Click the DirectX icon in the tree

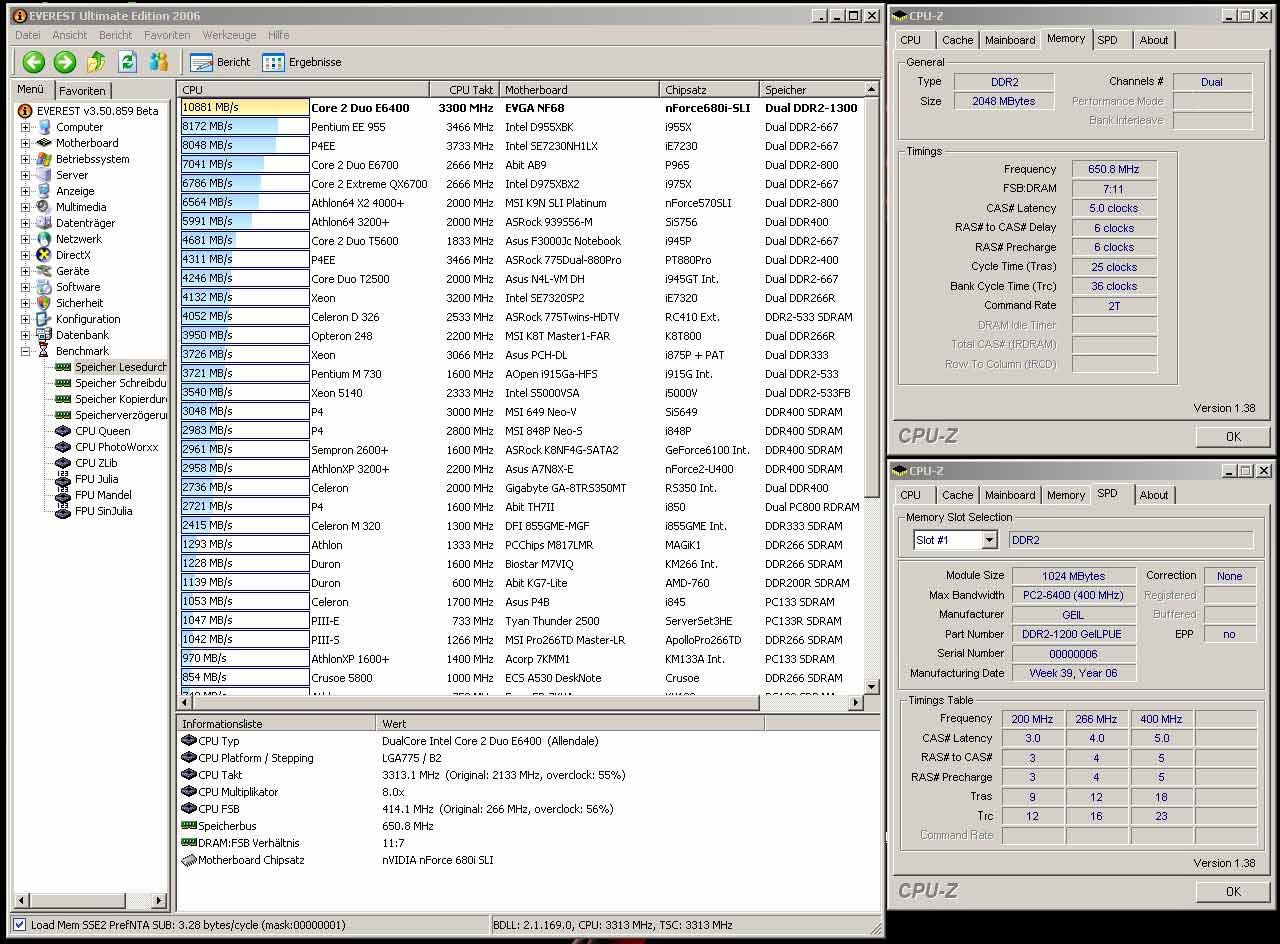(44, 255)
